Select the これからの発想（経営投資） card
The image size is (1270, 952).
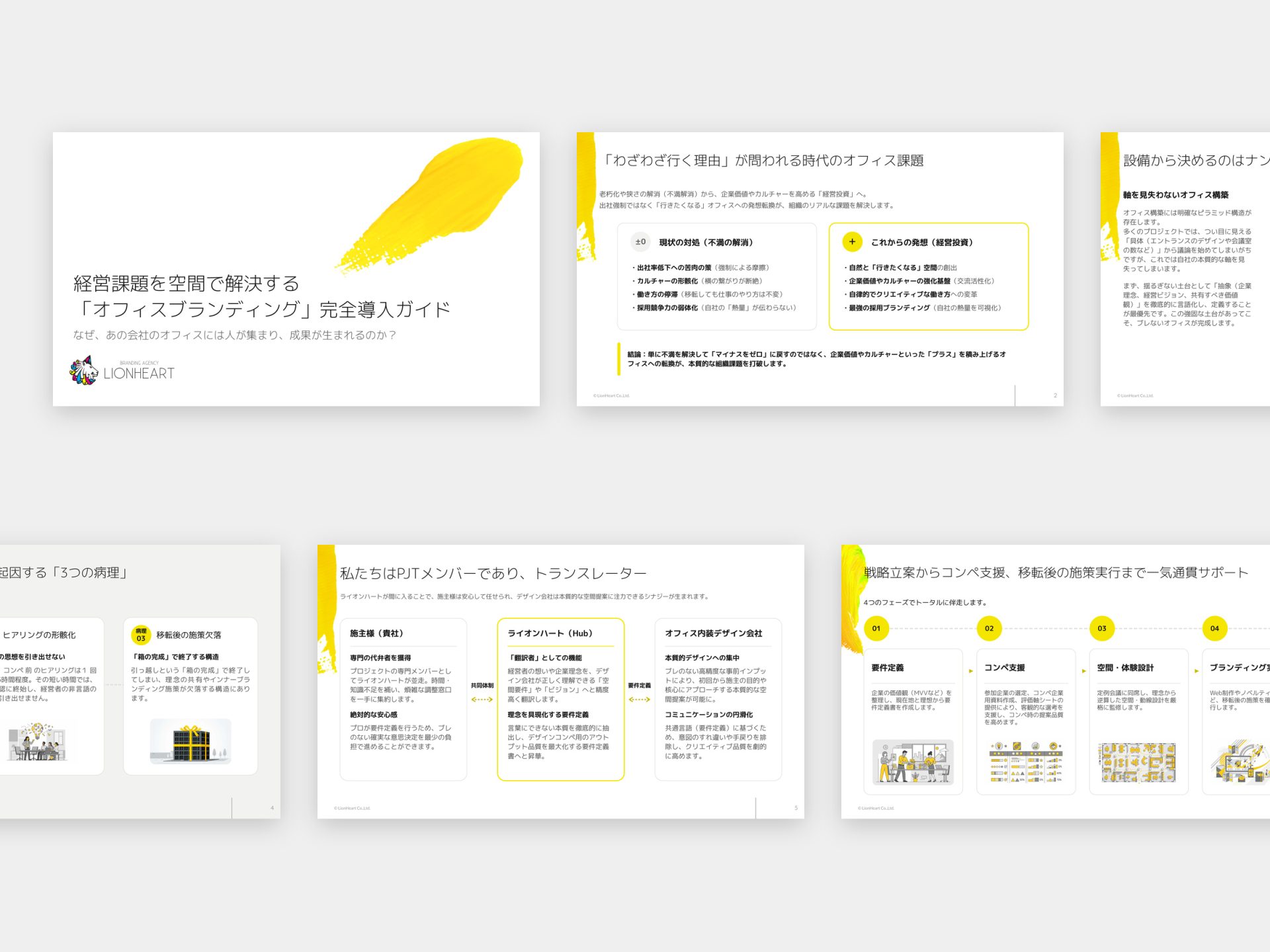(x=929, y=276)
